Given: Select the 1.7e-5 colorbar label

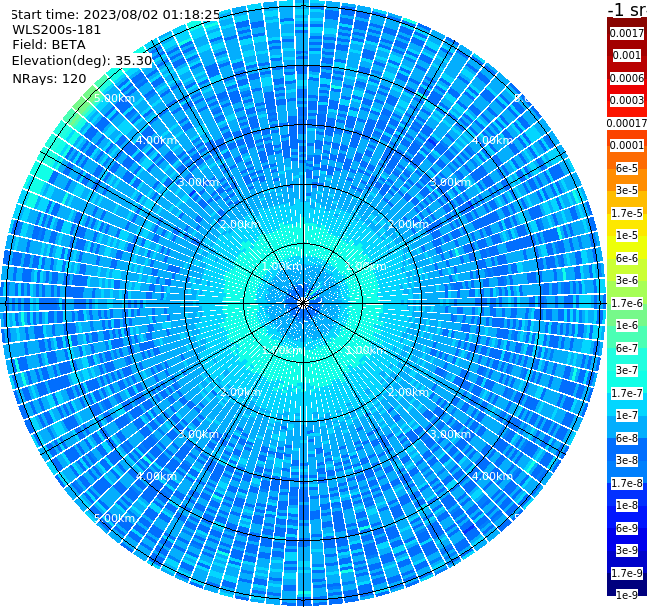Looking at the screenshot, I should 627,213.
